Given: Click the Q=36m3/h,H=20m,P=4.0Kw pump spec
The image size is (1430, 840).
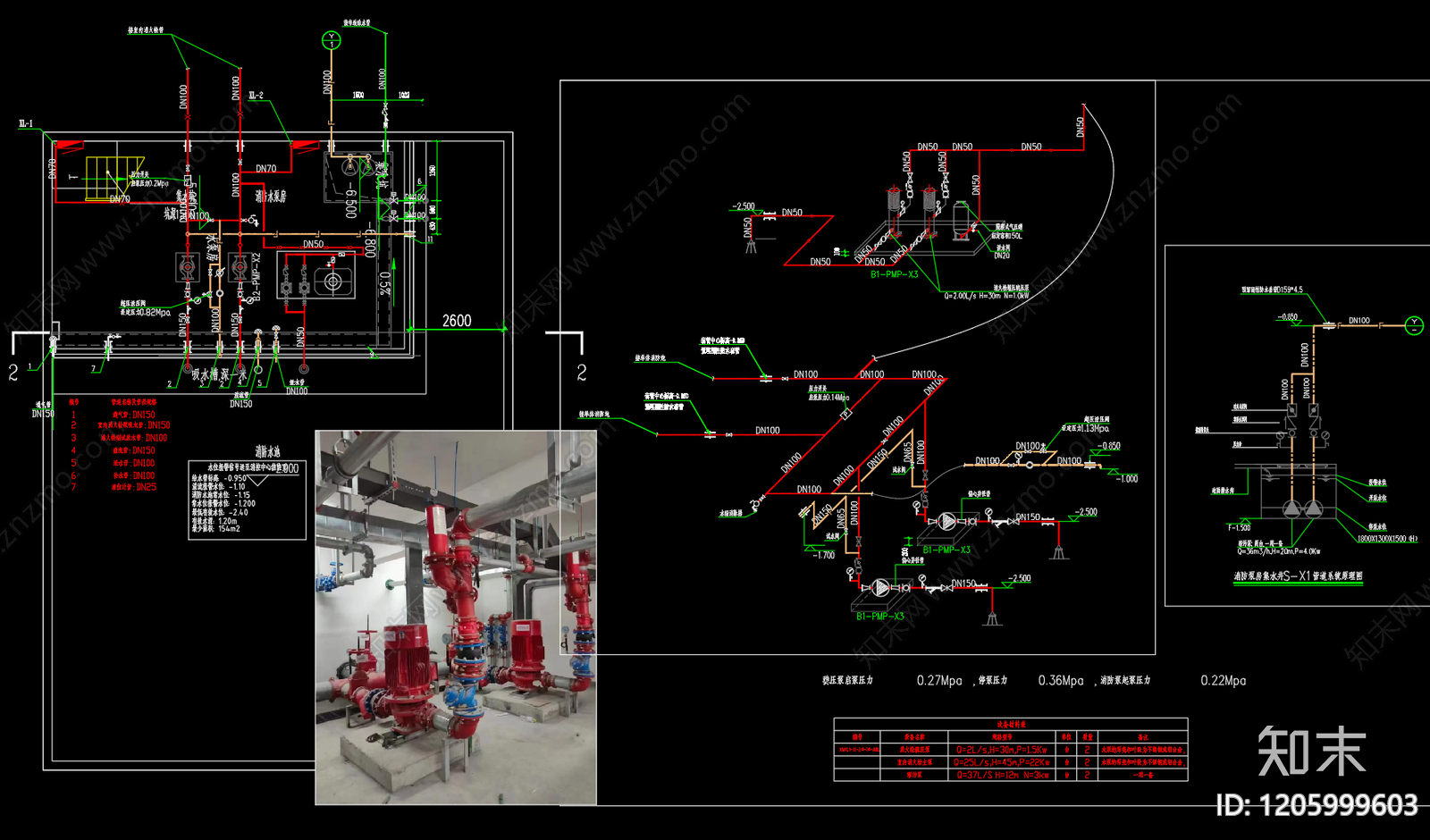Looking at the screenshot, I should pyautogui.click(x=1279, y=551).
